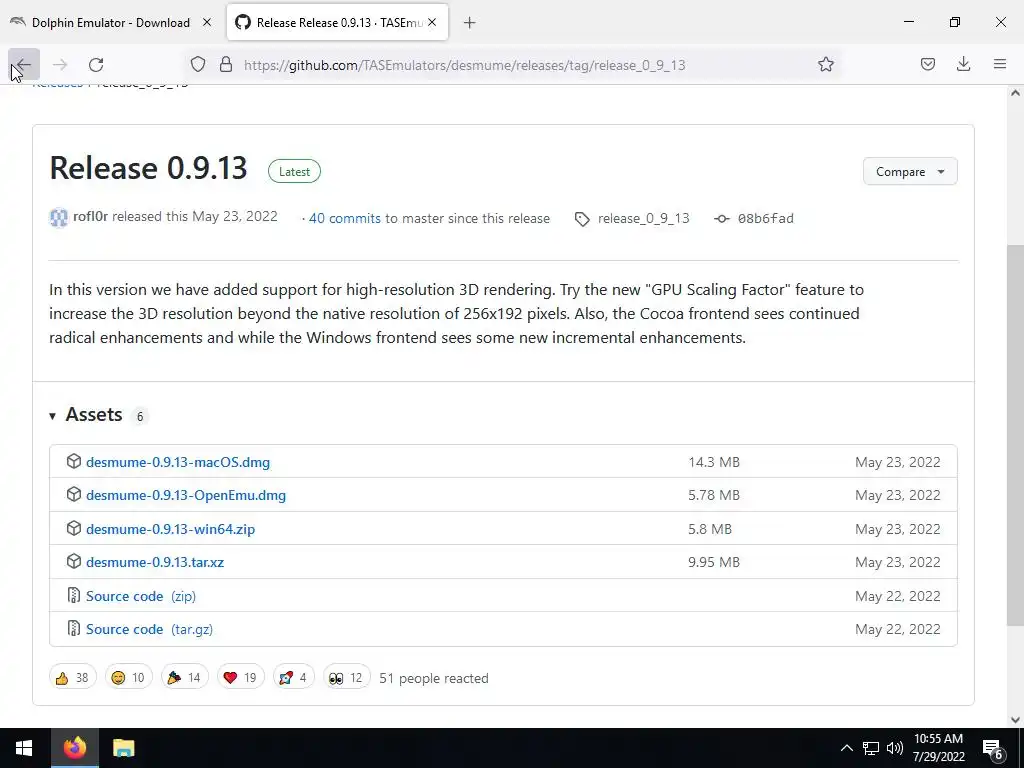1024x768 pixels.
Task: Click the package icon beside win64.zip
Action: [x=74, y=528]
